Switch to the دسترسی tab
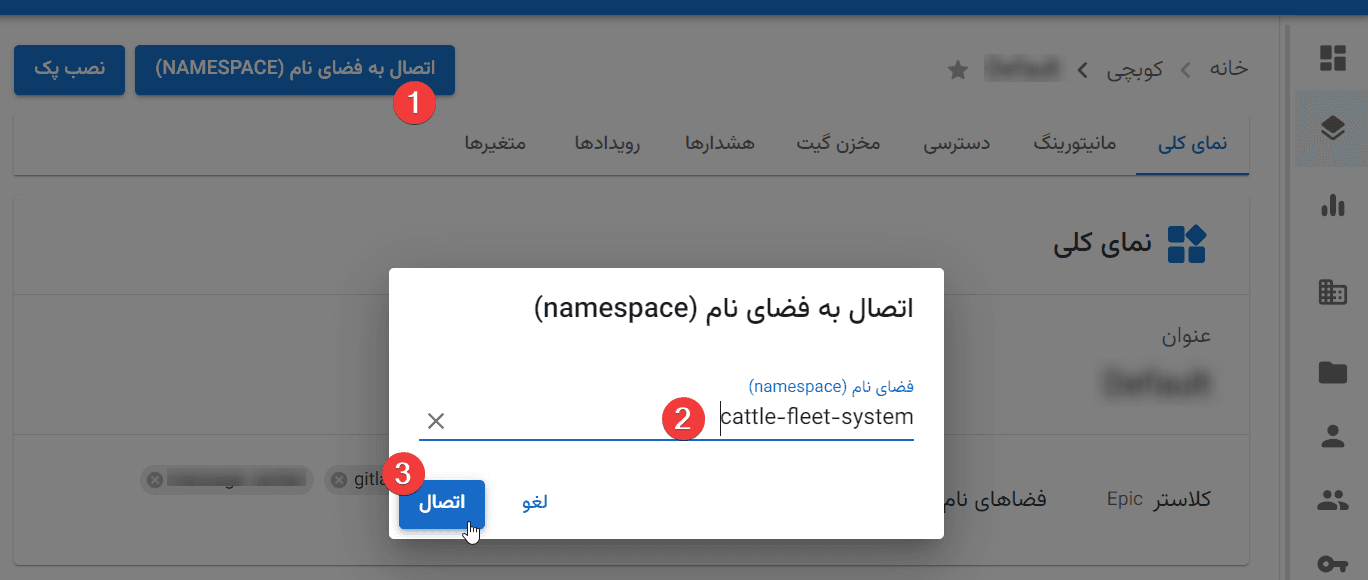Image resolution: width=1368 pixels, height=580 pixels. coord(956,144)
